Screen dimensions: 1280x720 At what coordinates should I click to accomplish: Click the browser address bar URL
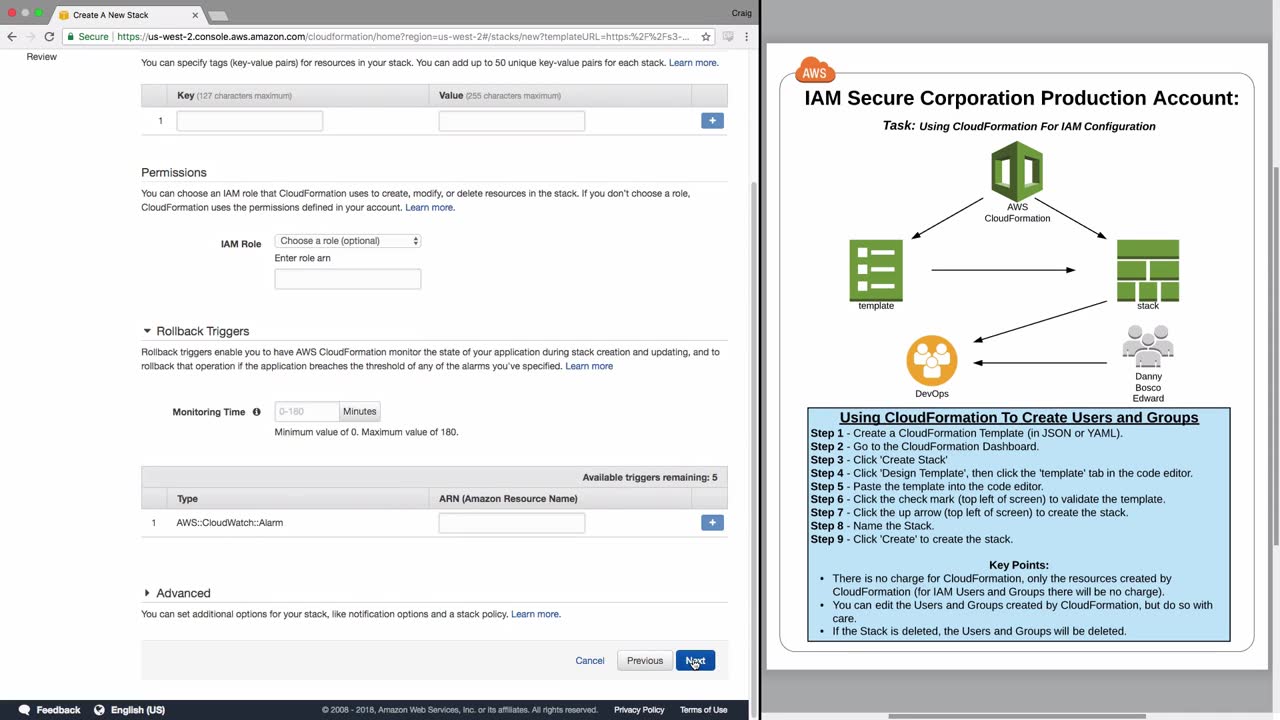[x=403, y=36]
